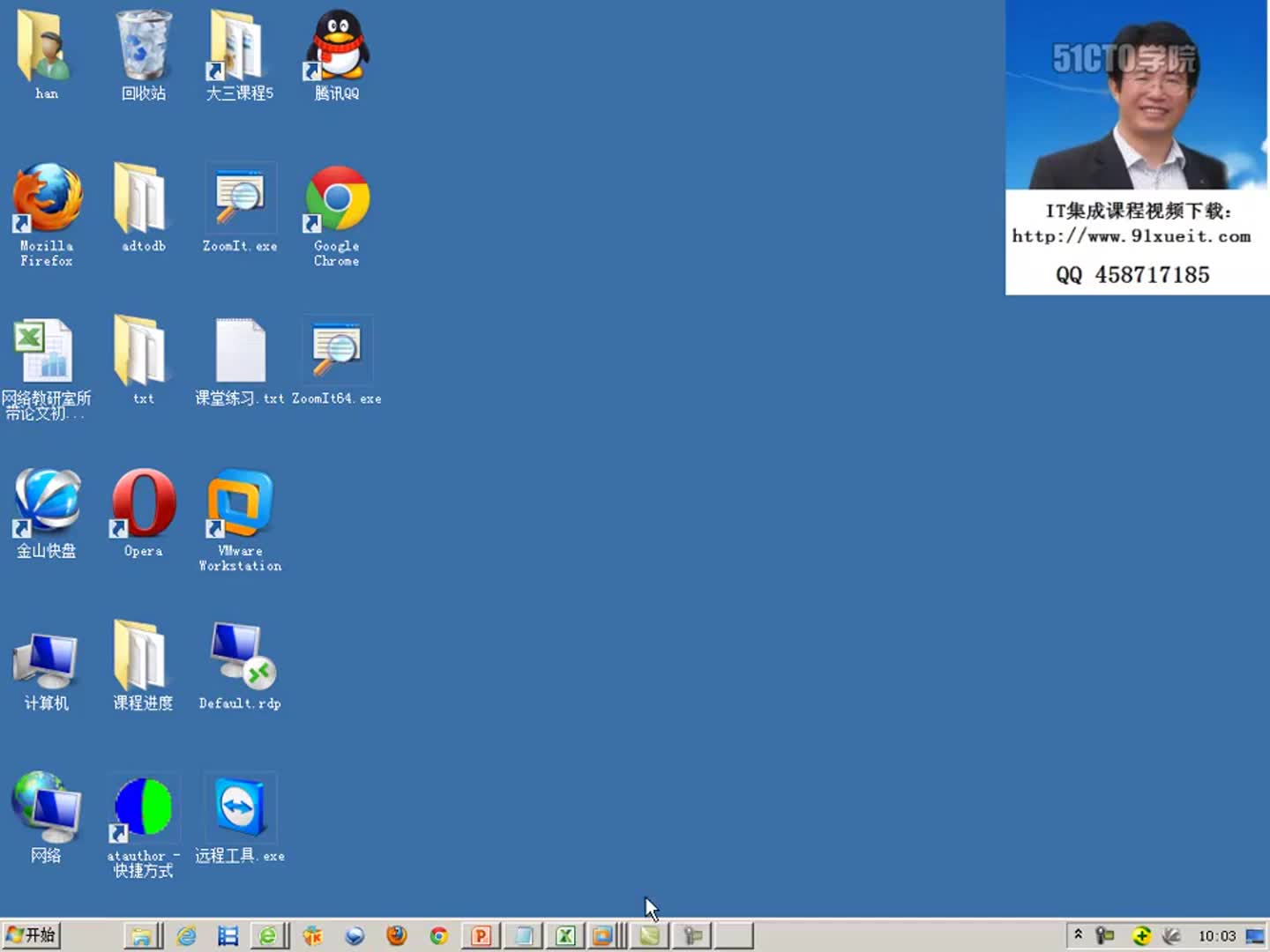Click the gray fan-shaped tray icon
1270x952 pixels.
pyautogui.click(x=1171, y=935)
